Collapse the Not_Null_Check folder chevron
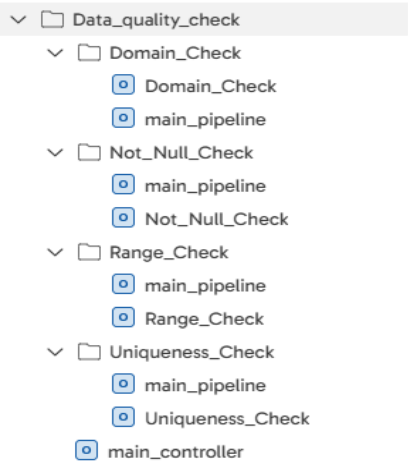This screenshot has height=471, width=408. [x=55, y=153]
